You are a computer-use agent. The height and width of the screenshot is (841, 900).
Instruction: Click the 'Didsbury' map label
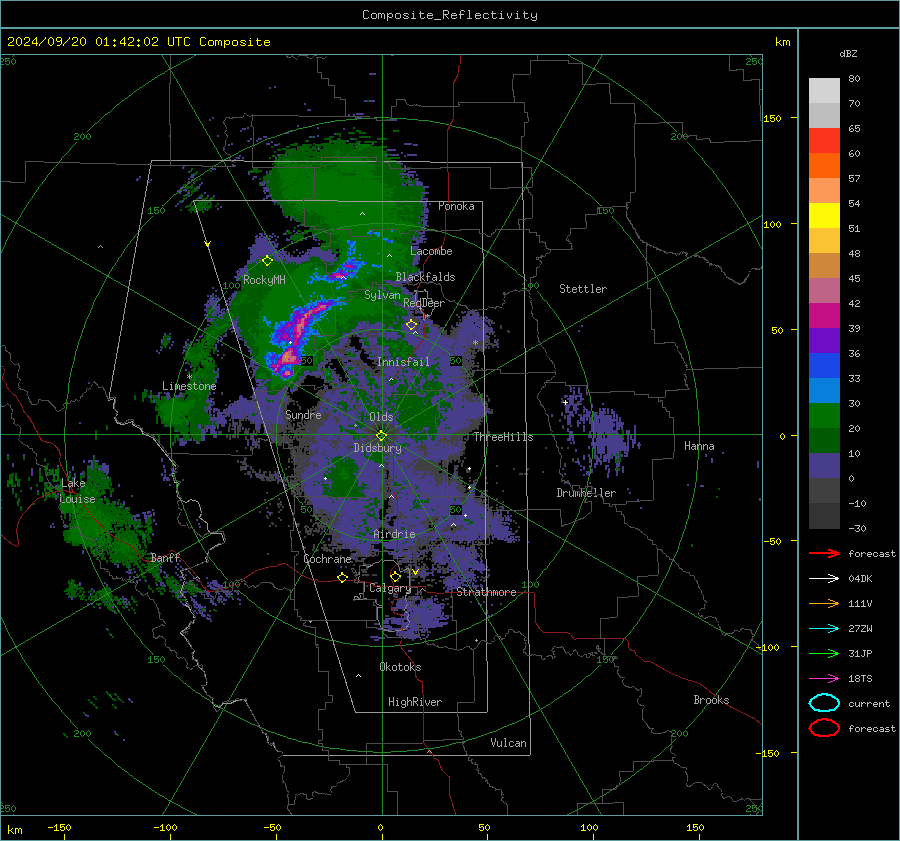point(378,448)
